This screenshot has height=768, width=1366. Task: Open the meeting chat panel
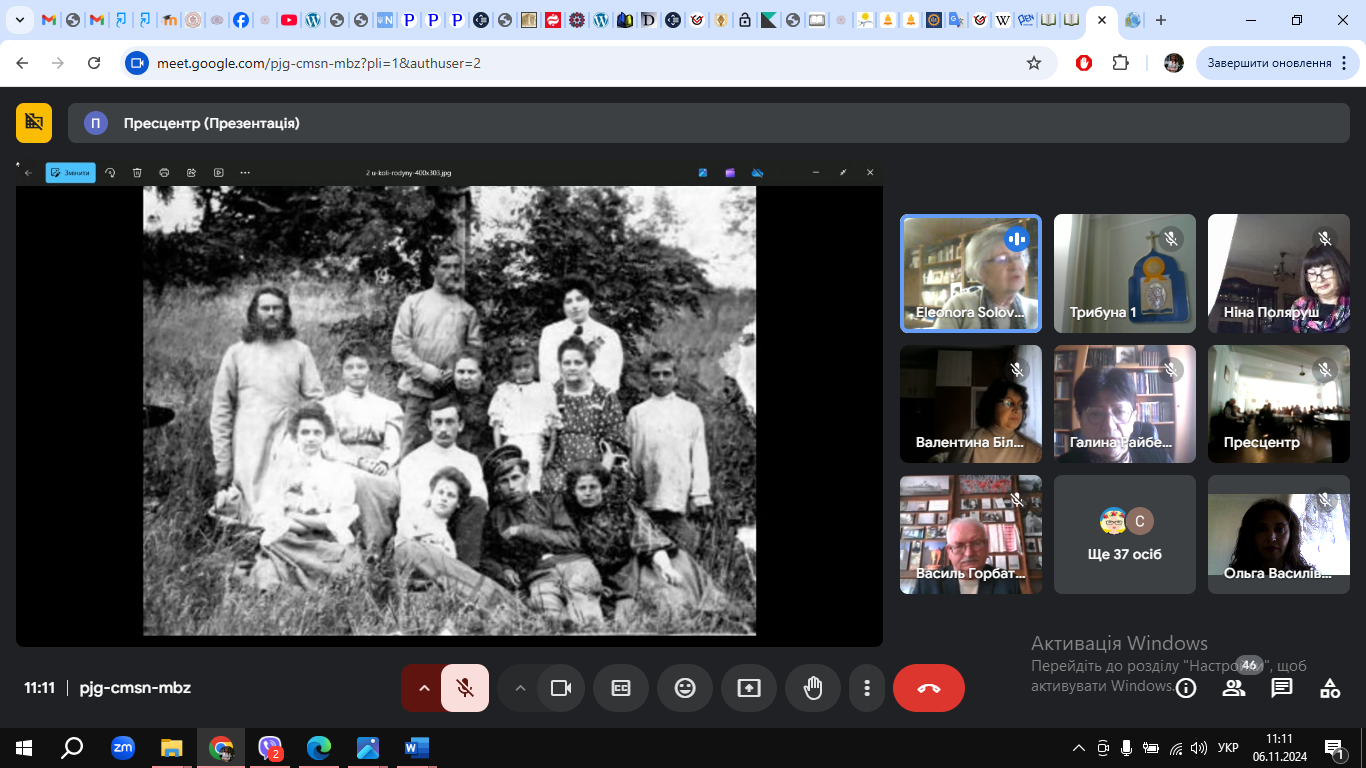(1282, 688)
